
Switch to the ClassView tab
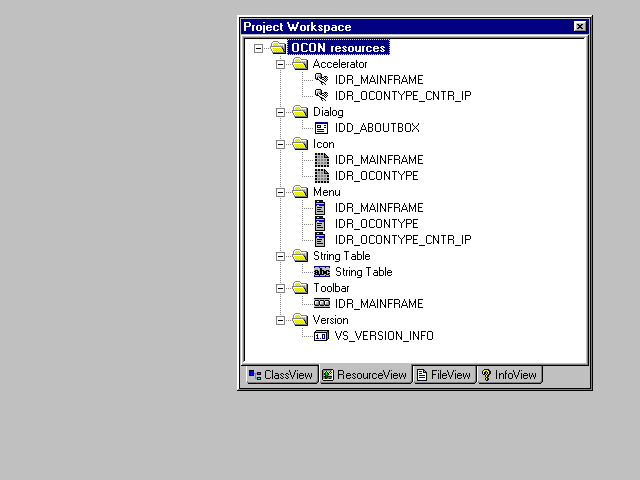click(x=281, y=375)
